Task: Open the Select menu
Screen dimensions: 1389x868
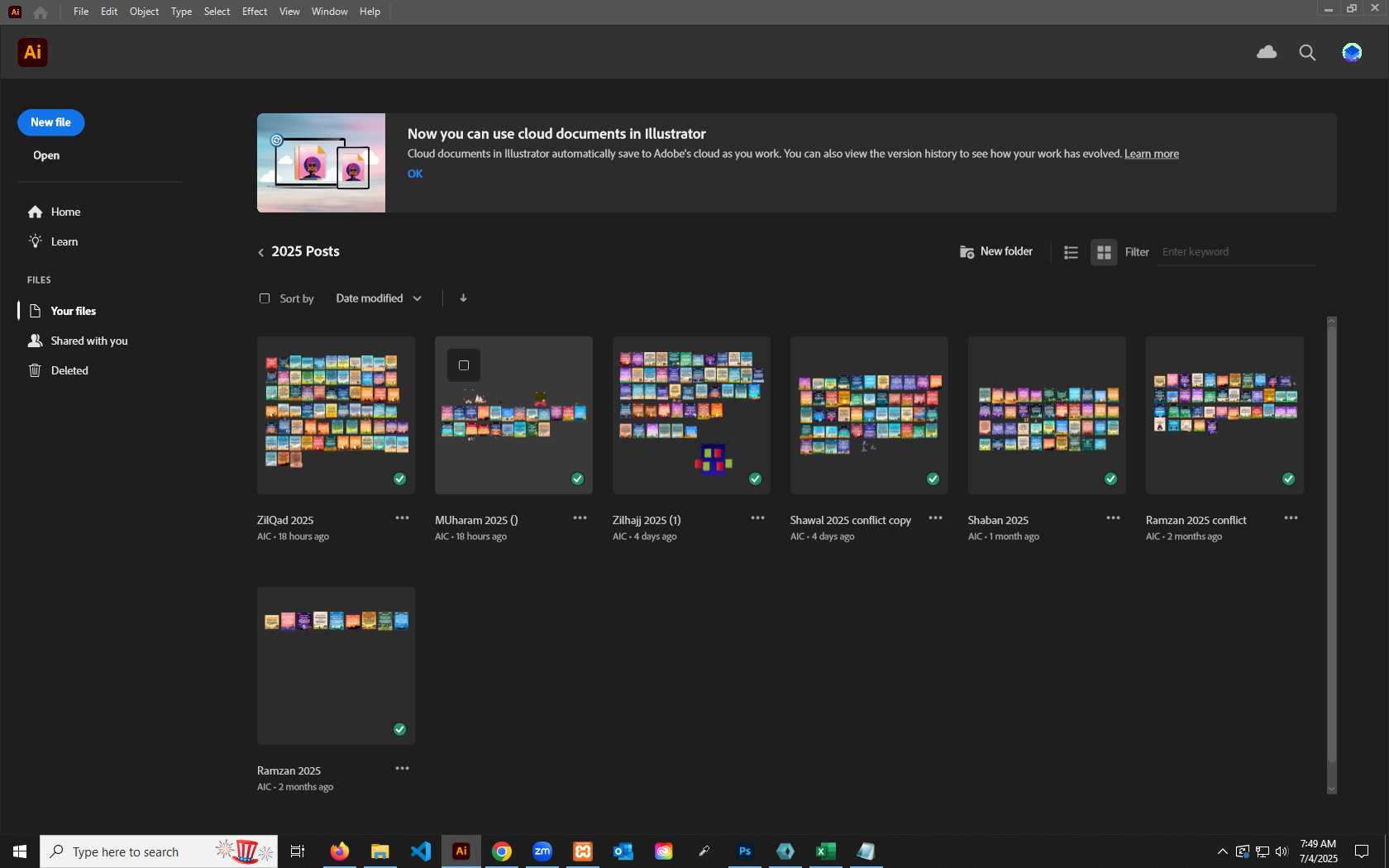Action: click(x=217, y=12)
